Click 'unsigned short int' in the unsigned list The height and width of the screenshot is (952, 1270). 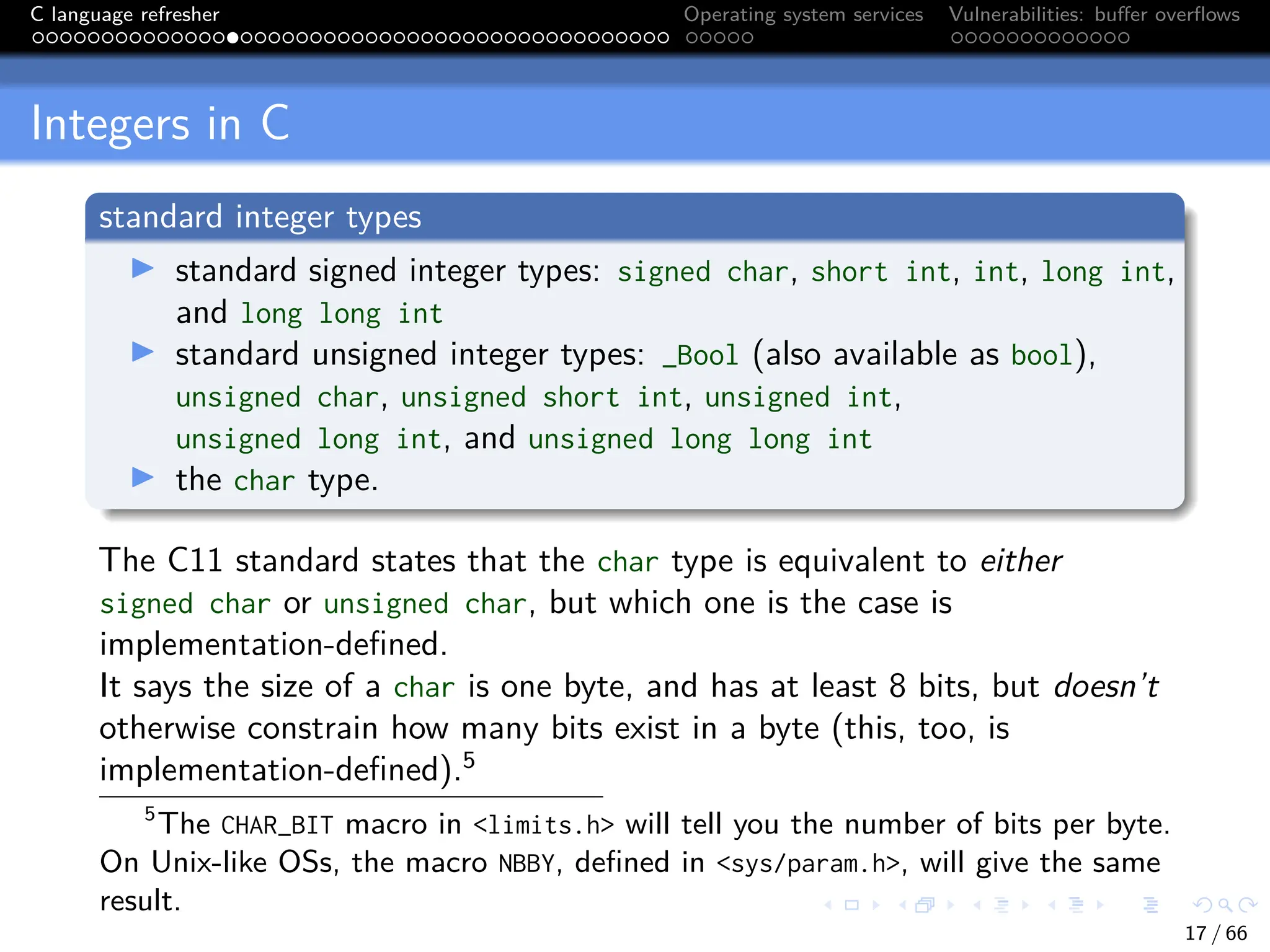click(541, 397)
